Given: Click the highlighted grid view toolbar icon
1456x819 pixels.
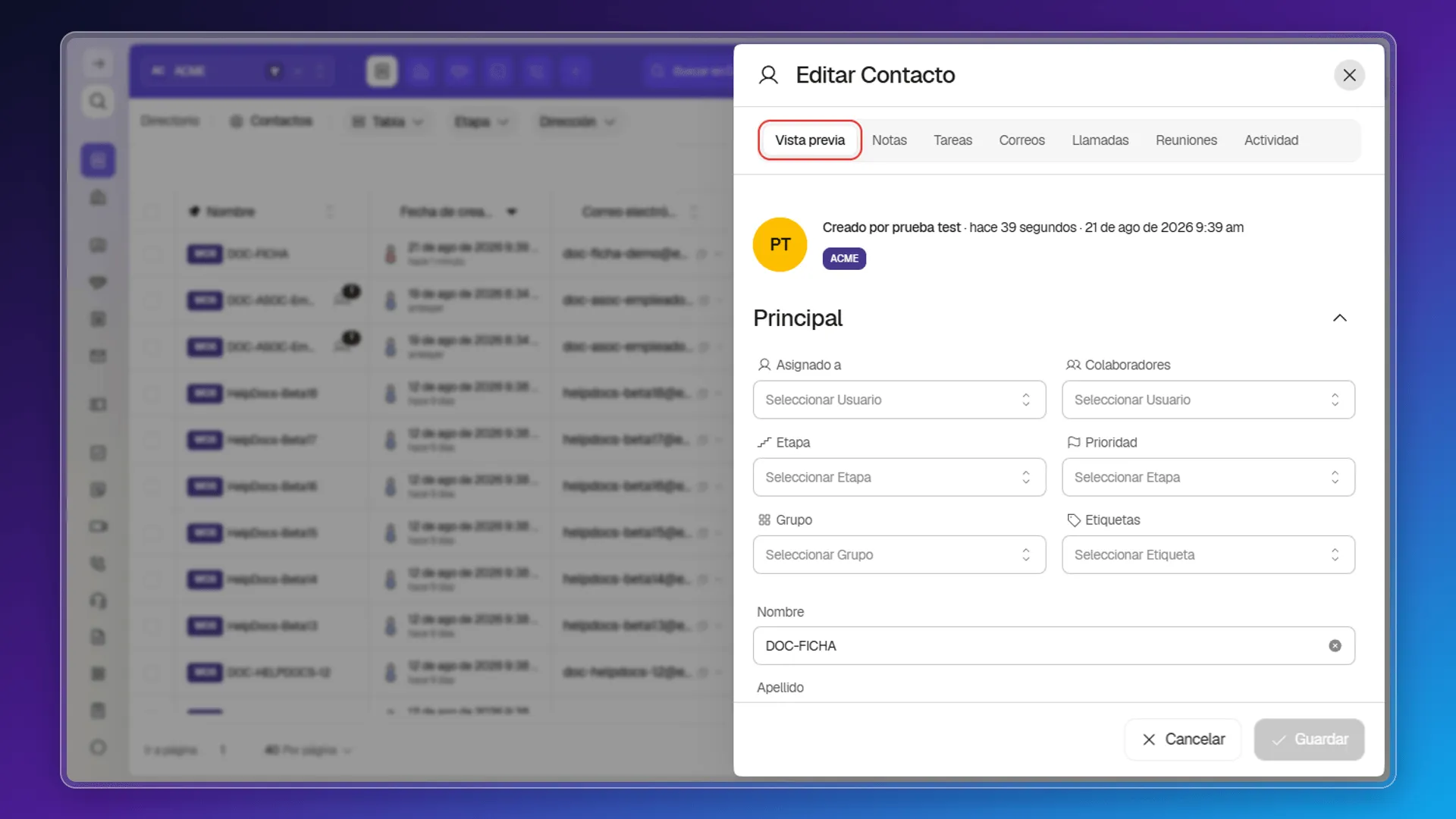Looking at the screenshot, I should tap(381, 71).
